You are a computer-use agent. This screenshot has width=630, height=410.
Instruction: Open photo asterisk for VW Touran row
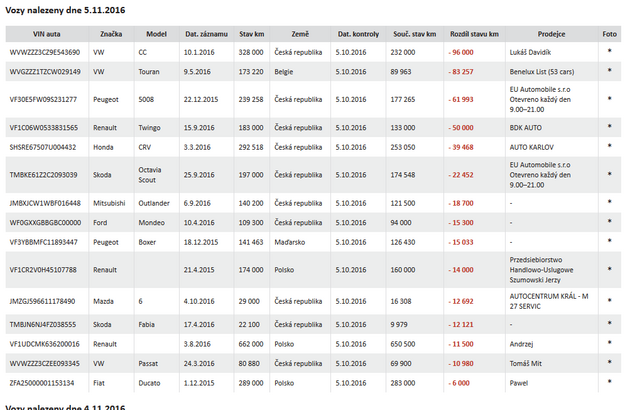[609, 72]
